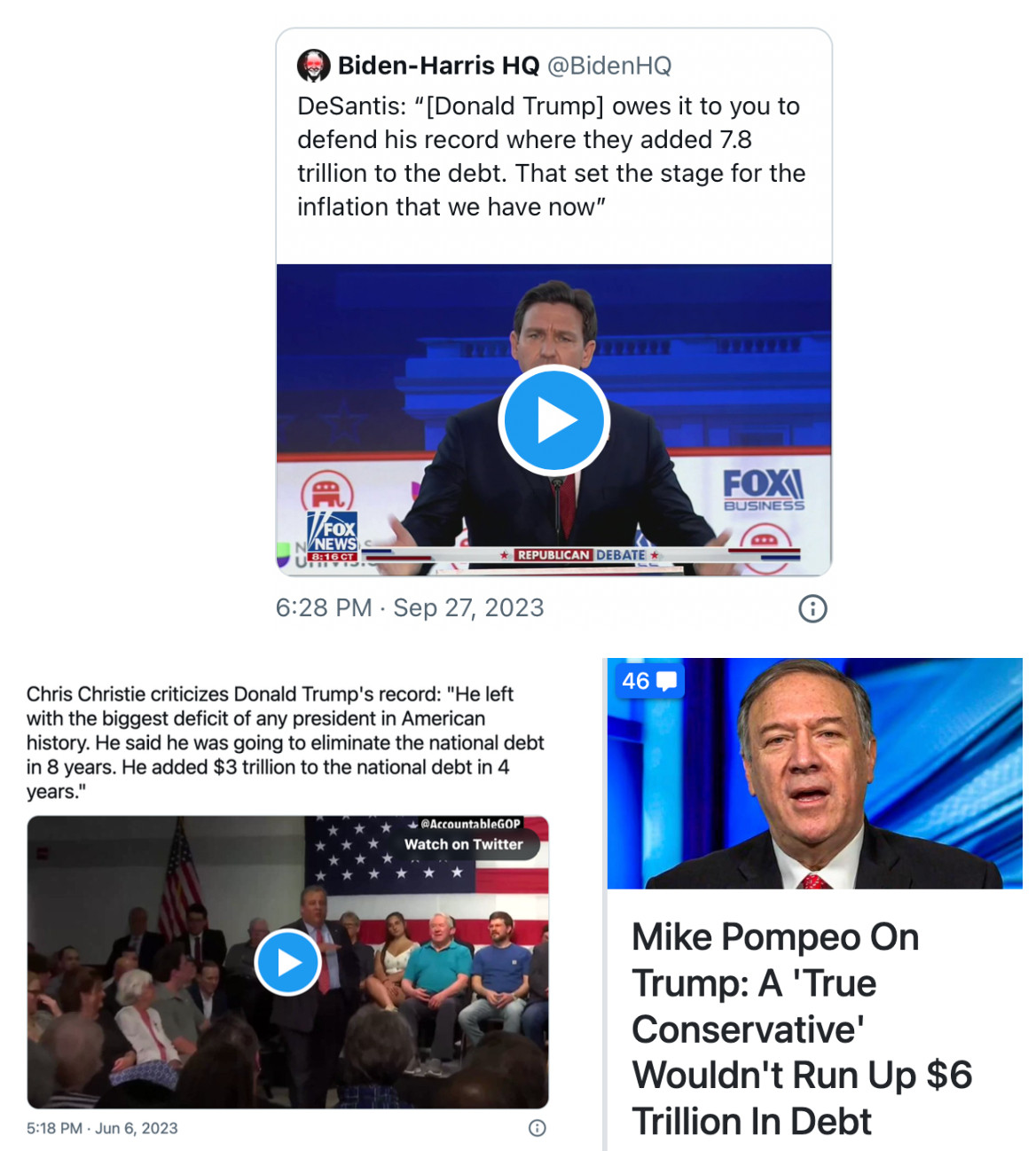
Task: Click the Republican elephant logo in the debate video
Action: click(x=327, y=490)
